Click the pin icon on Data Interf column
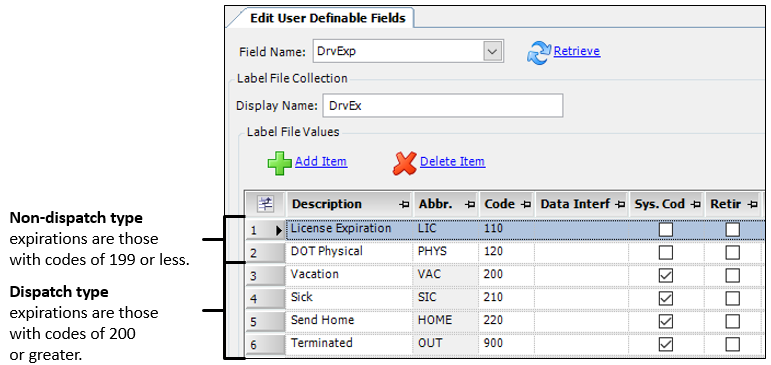 pos(620,204)
